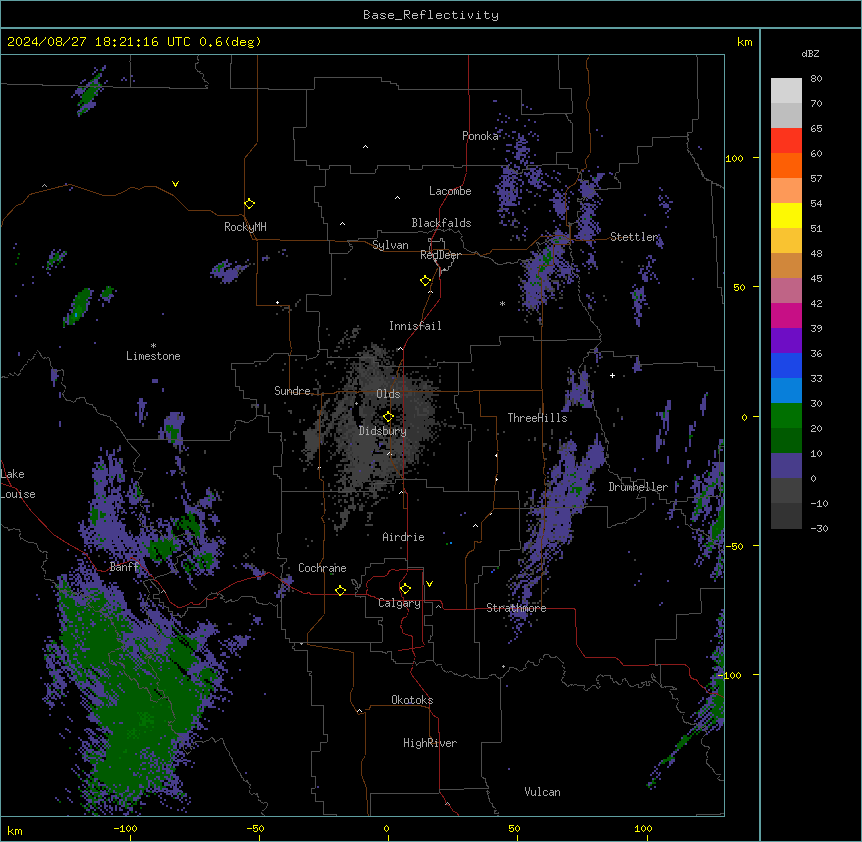Screen dimensions: 862x842
Task: Click the Blackfalds label
Action: click(441, 223)
